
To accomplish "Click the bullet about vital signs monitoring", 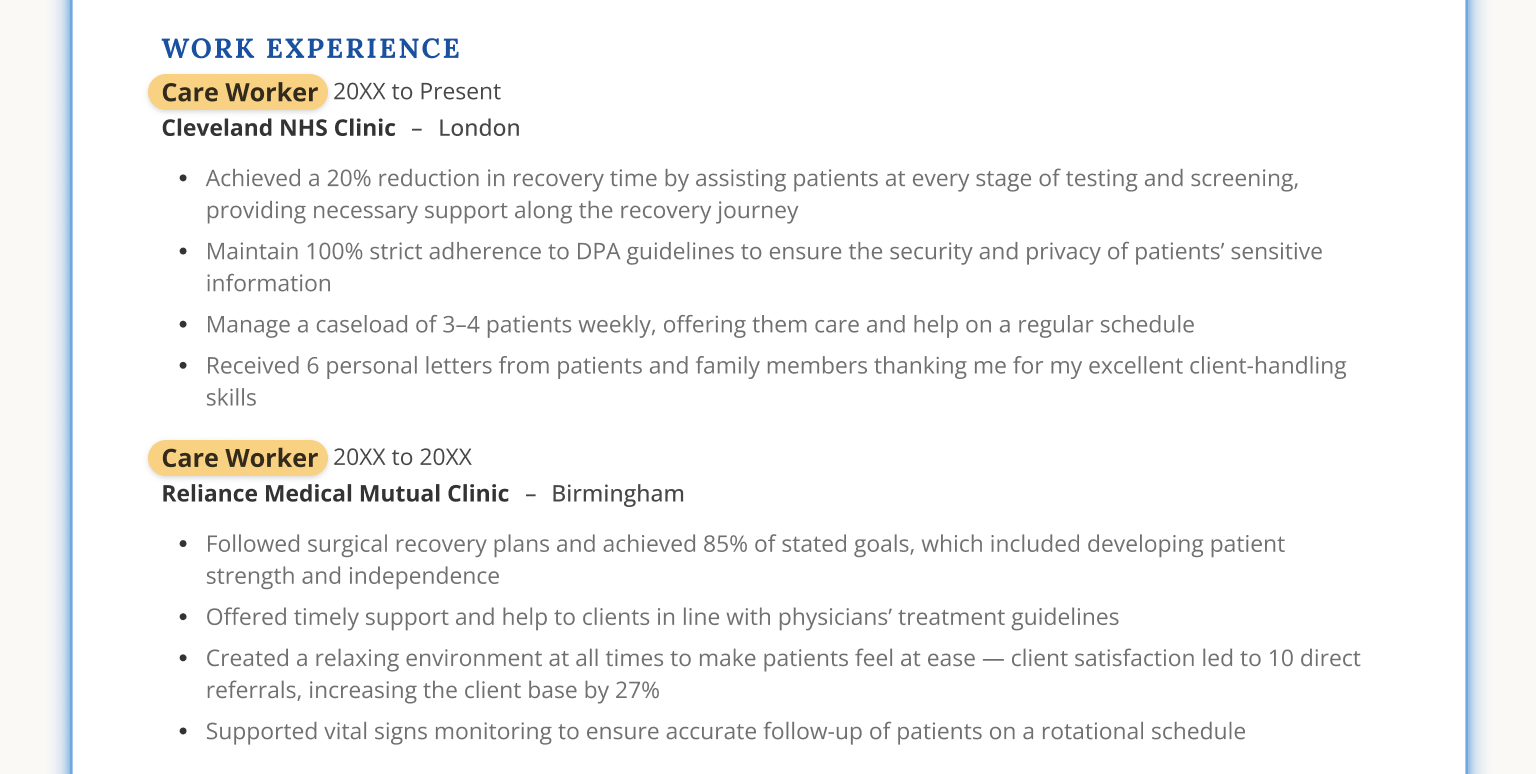I will (725, 732).
